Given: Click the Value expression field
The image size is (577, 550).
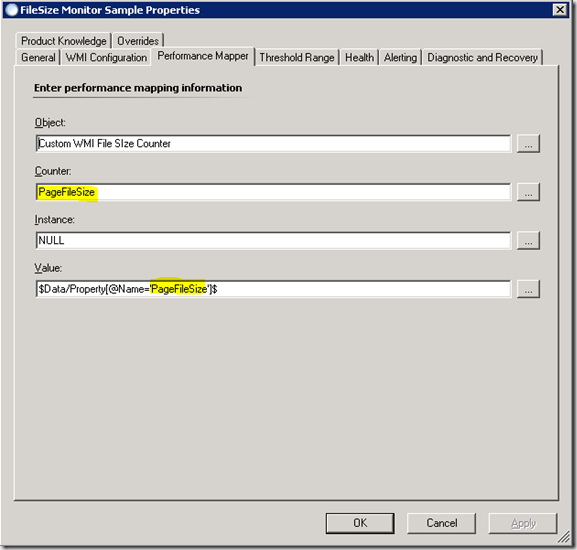Looking at the screenshot, I should 273,289.
